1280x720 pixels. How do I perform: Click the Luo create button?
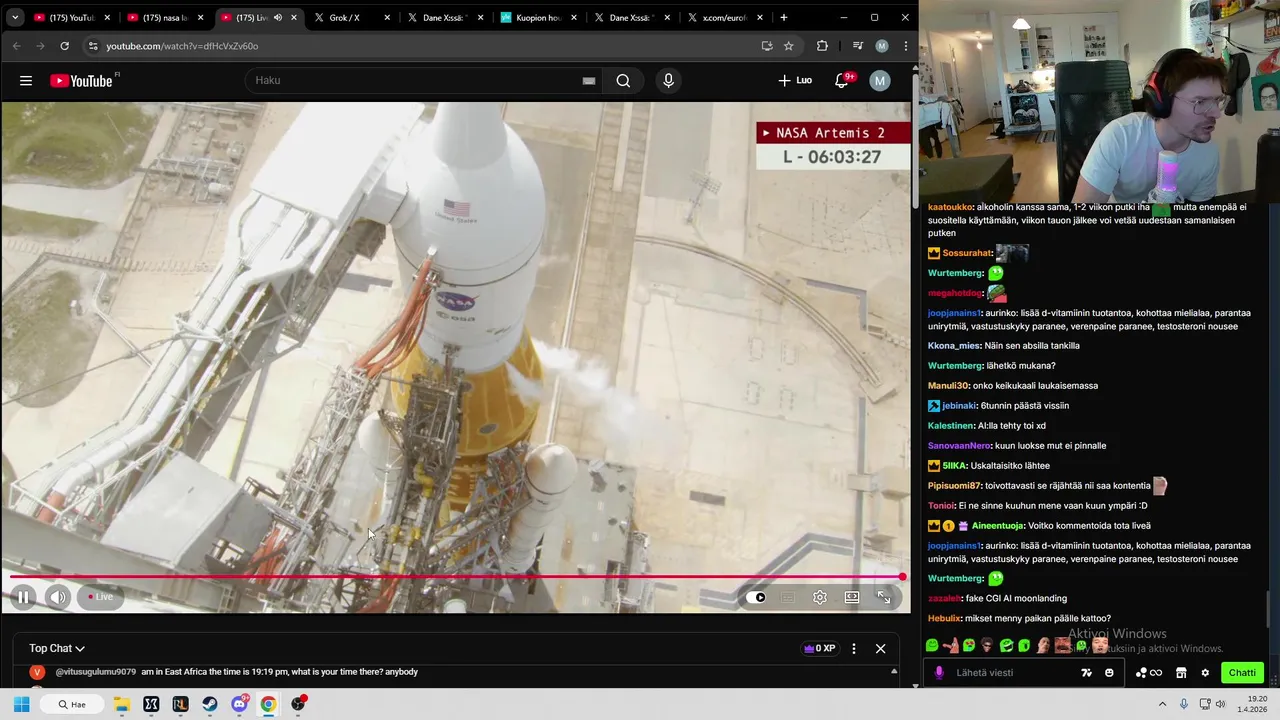pos(795,81)
